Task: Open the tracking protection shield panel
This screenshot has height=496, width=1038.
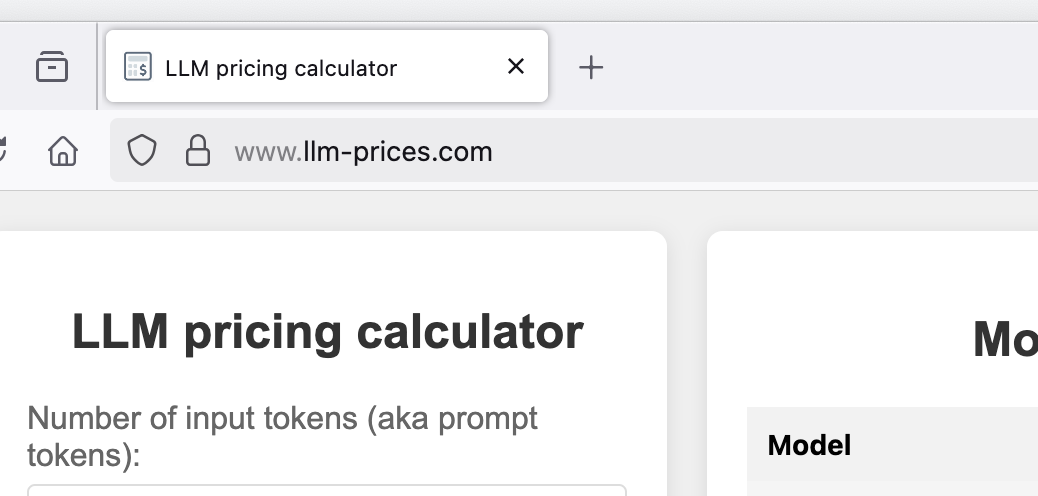Action: (x=142, y=150)
